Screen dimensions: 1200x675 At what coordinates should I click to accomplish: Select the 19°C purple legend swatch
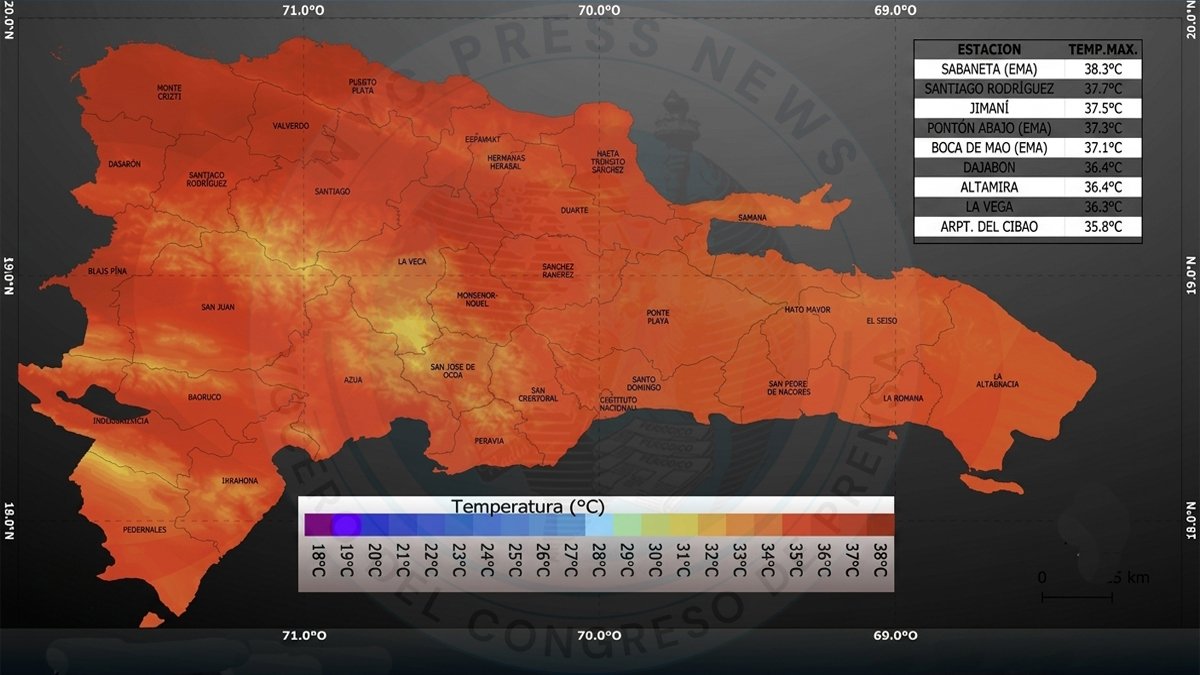click(x=346, y=525)
